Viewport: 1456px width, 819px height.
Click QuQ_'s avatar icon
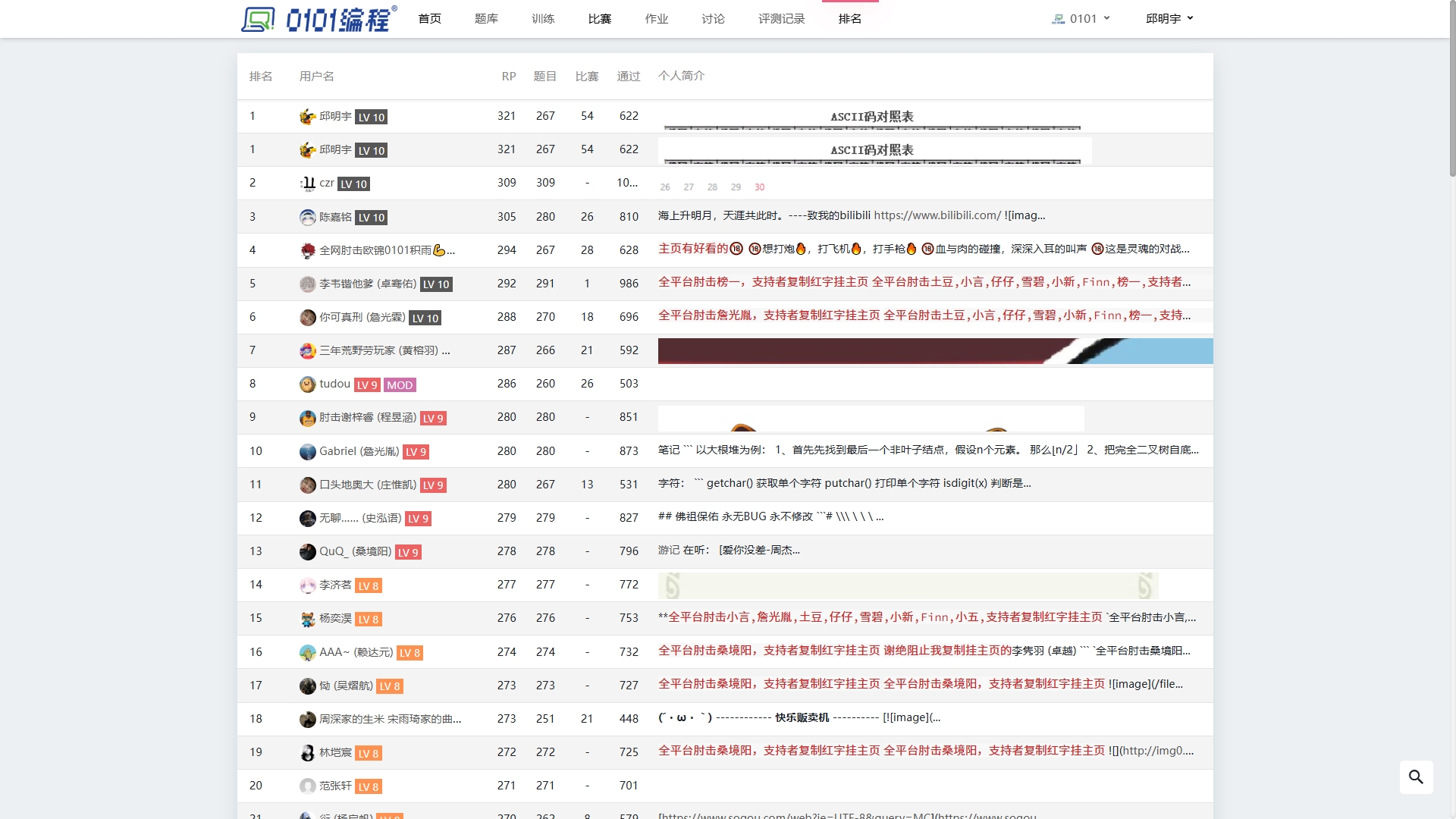click(x=307, y=552)
